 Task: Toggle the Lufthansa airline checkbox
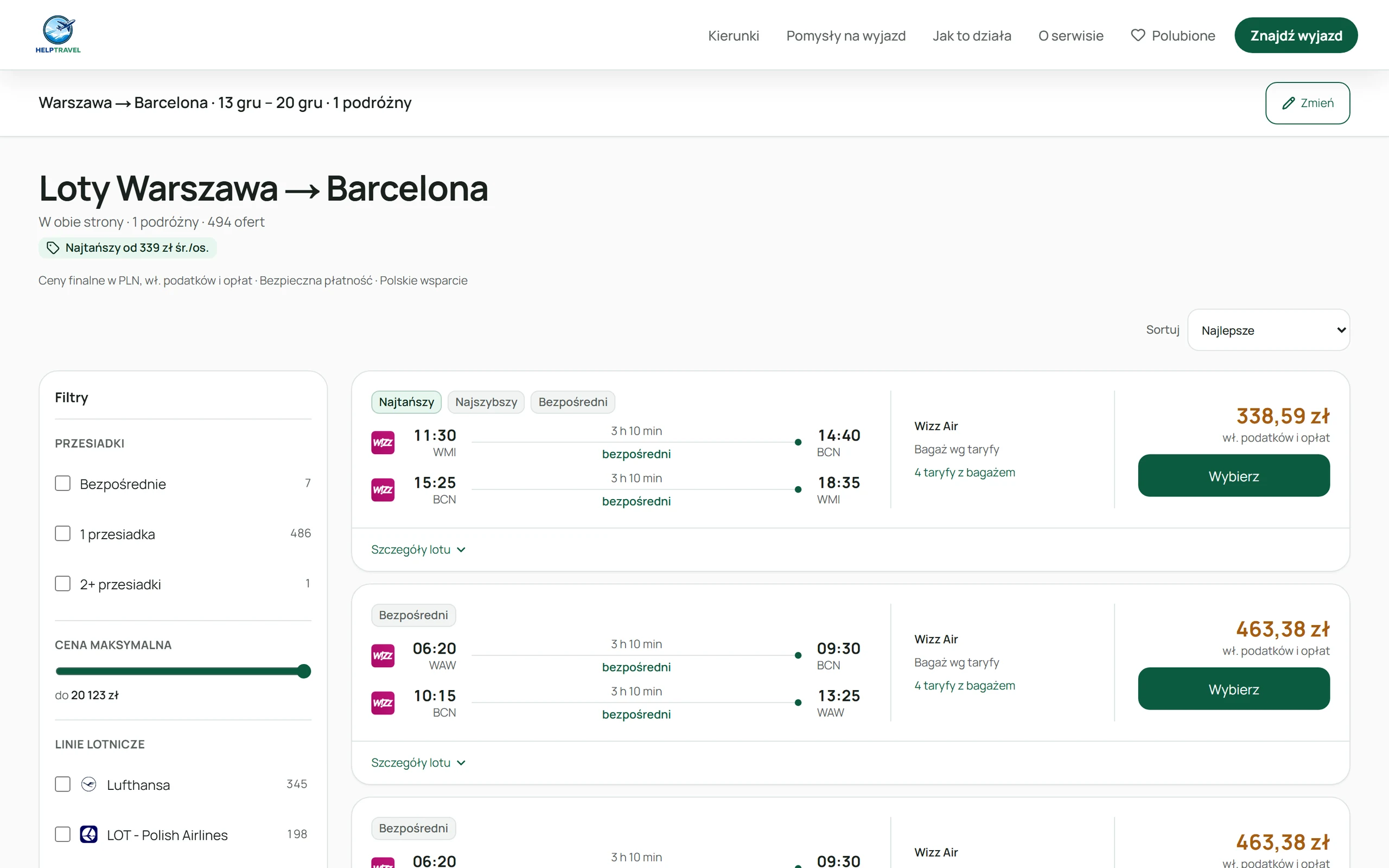[62, 784]
